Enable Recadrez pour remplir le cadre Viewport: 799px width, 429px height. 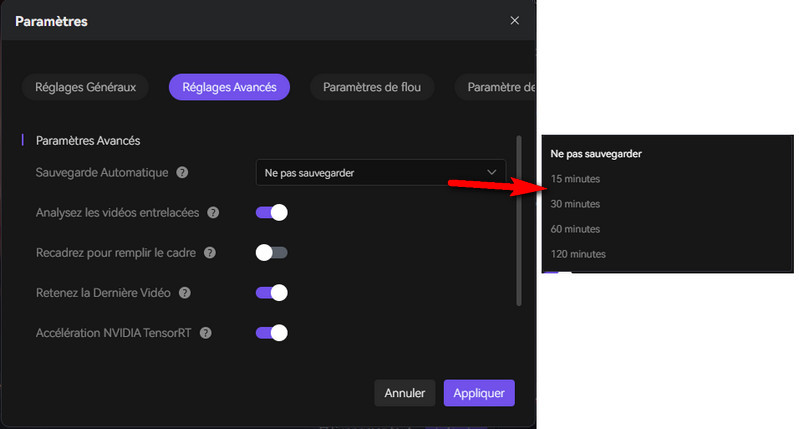[x=272, y=253]
